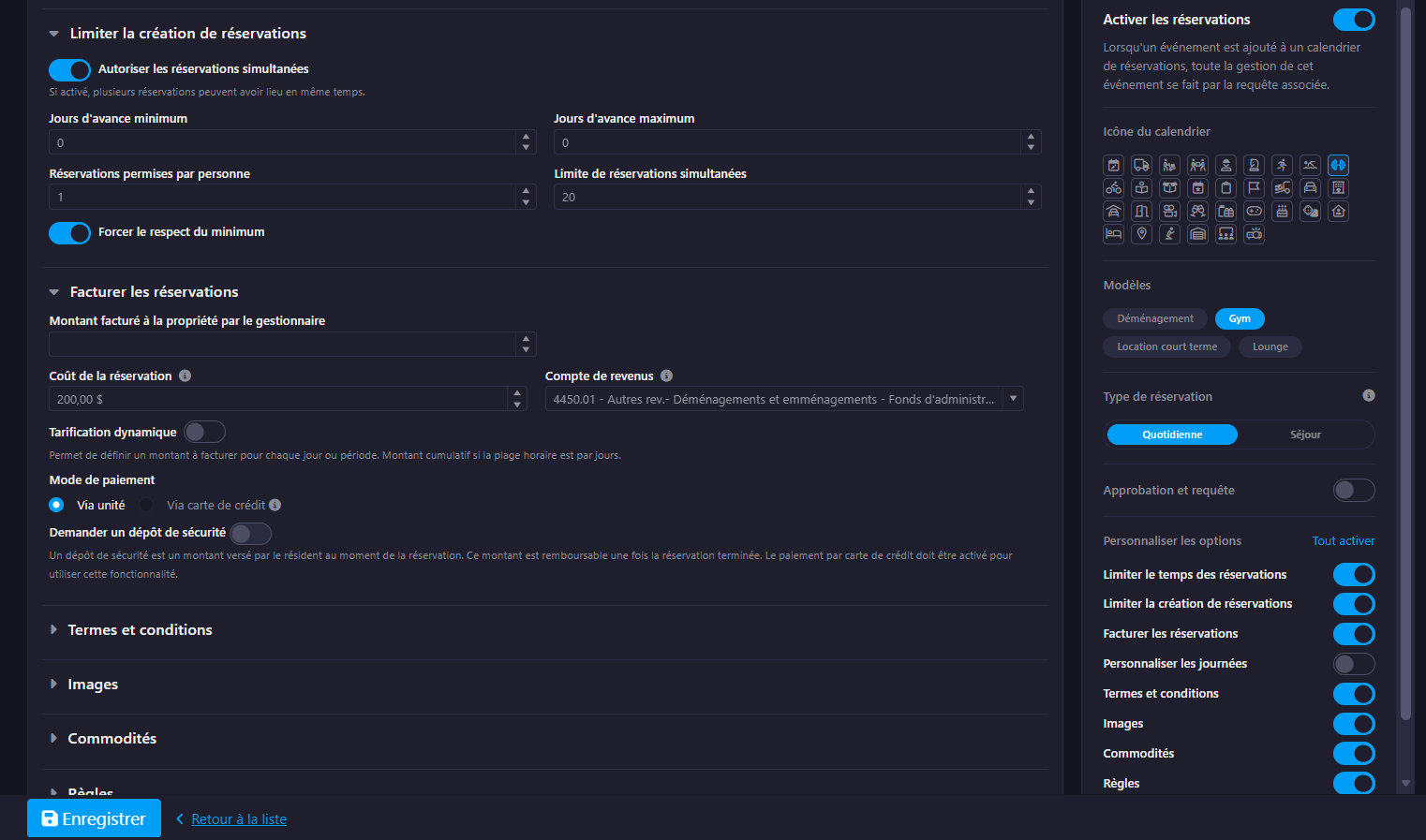Screen dimensions: 1426x840
Task: Select the Quotidienne reservation type
Action: [x=1172, y=435]
